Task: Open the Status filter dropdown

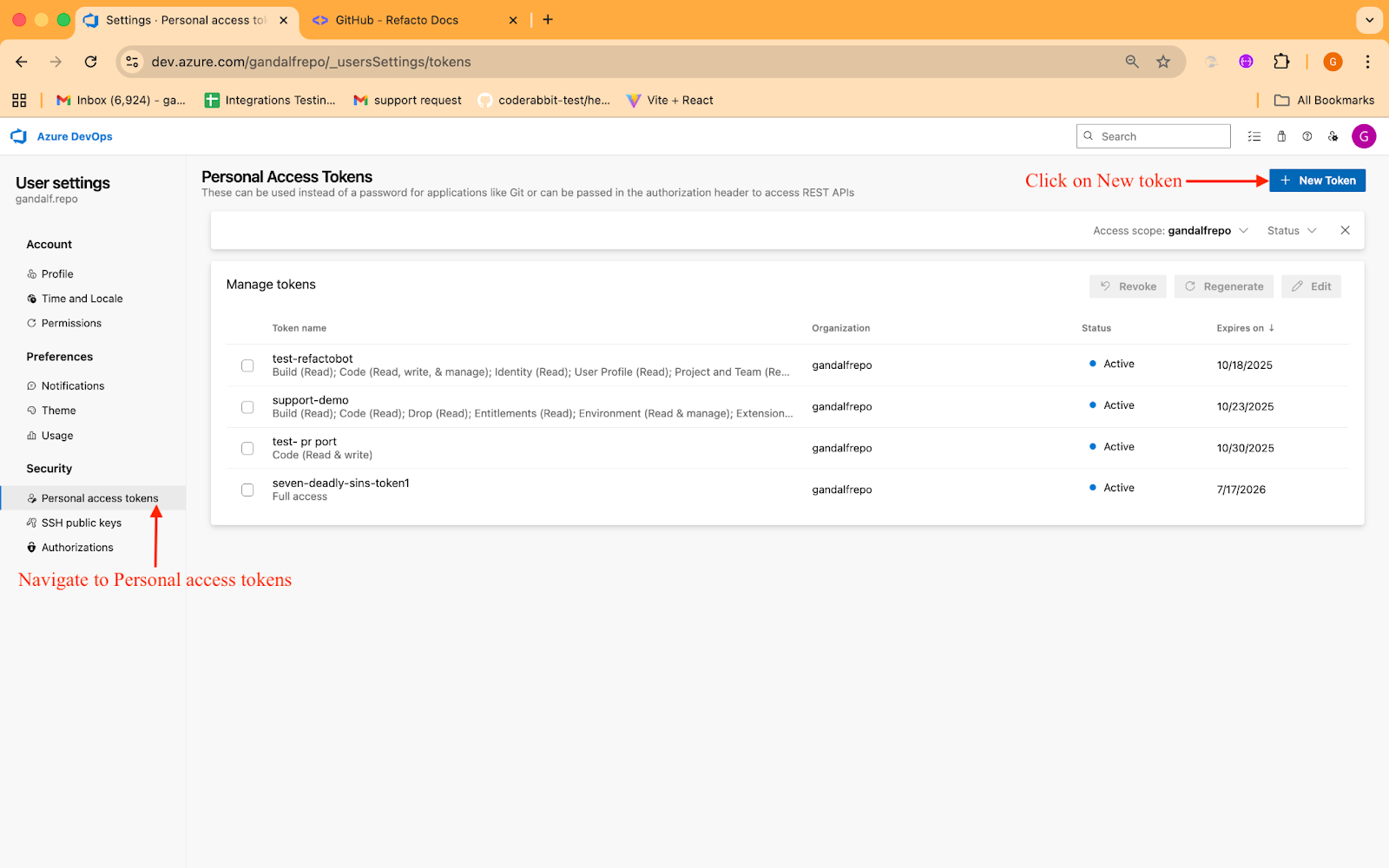Action: tap(1292, 231)
